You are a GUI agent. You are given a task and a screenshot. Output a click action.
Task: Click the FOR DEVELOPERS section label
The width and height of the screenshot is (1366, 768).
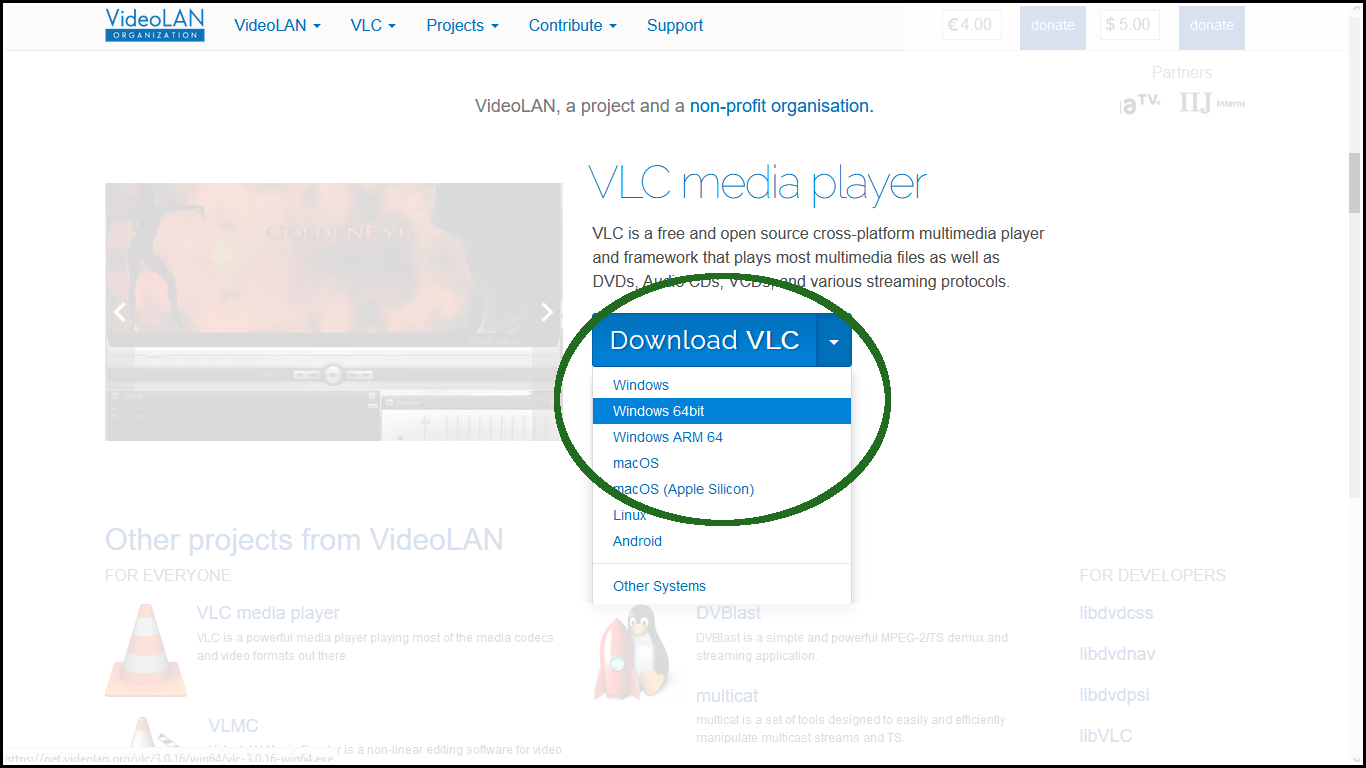click(1152, 576)
